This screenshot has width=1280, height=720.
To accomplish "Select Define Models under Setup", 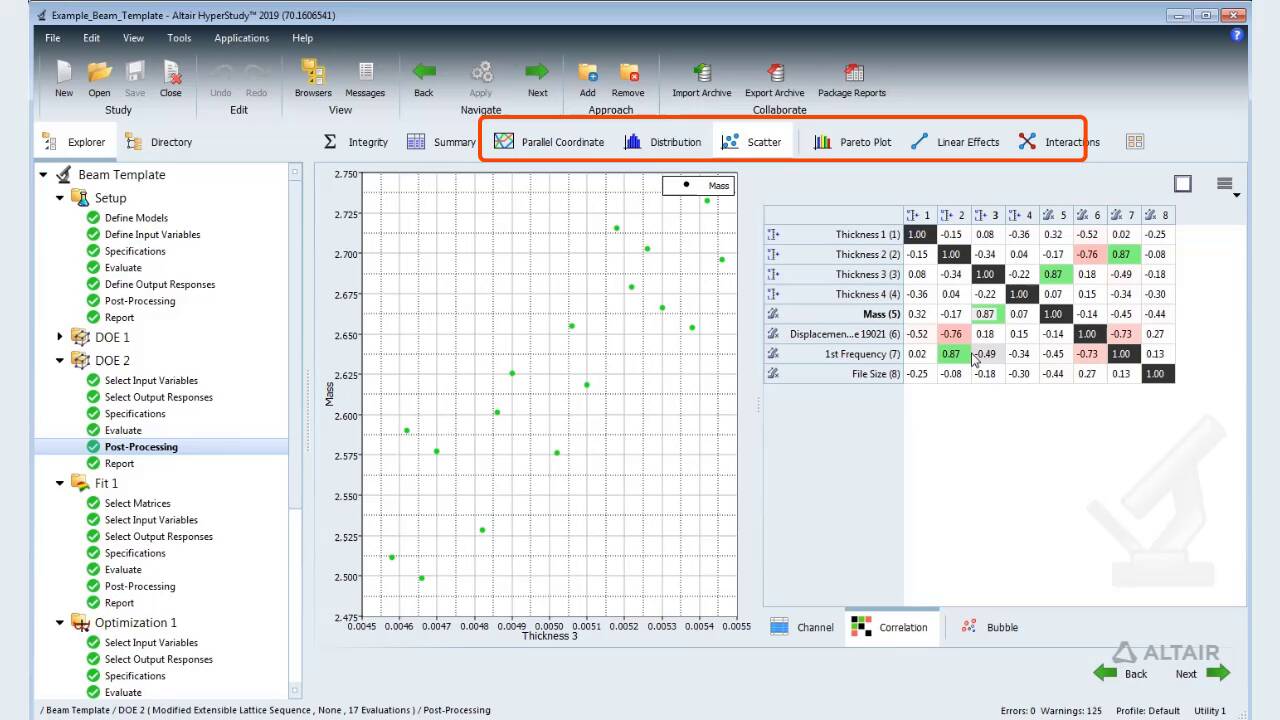I will tap(136, 218).
